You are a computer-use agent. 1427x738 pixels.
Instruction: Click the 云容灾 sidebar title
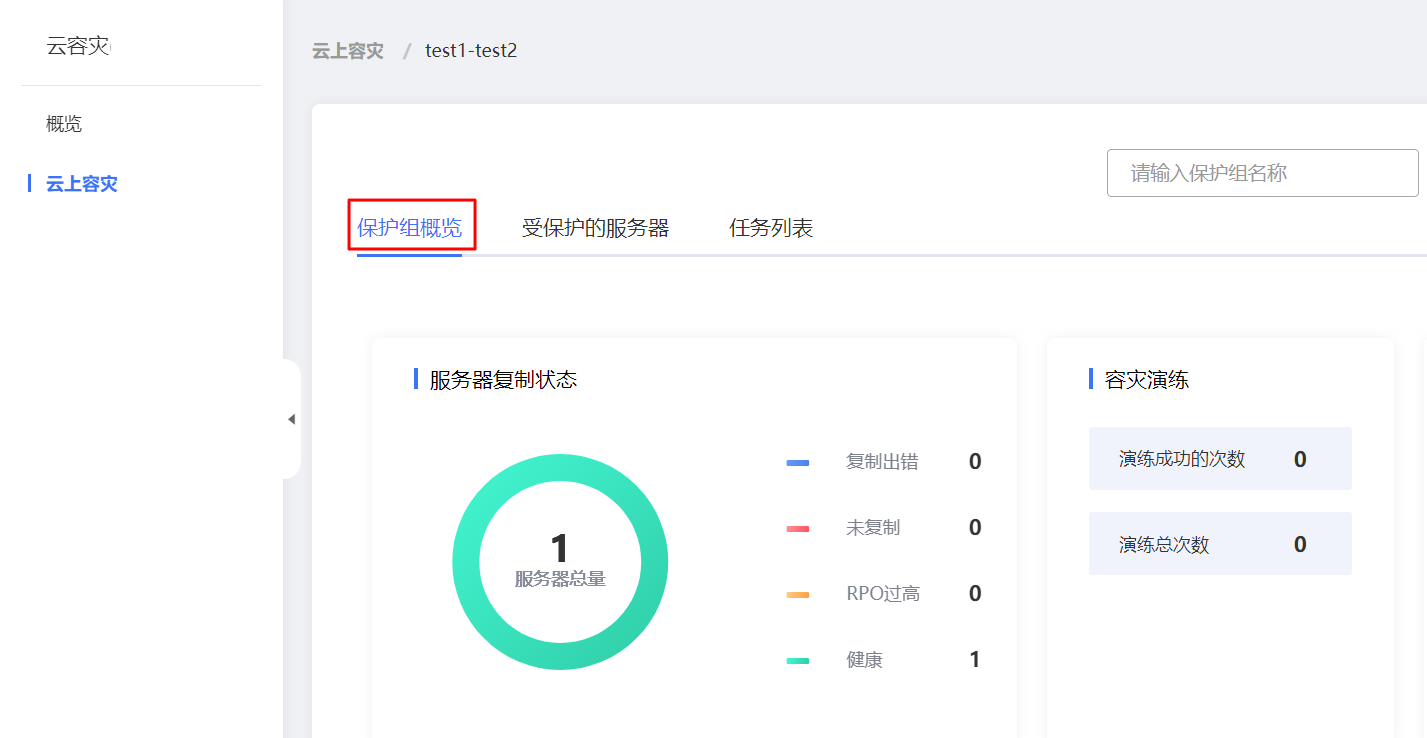pyautogui.click(x=78, y=46)
